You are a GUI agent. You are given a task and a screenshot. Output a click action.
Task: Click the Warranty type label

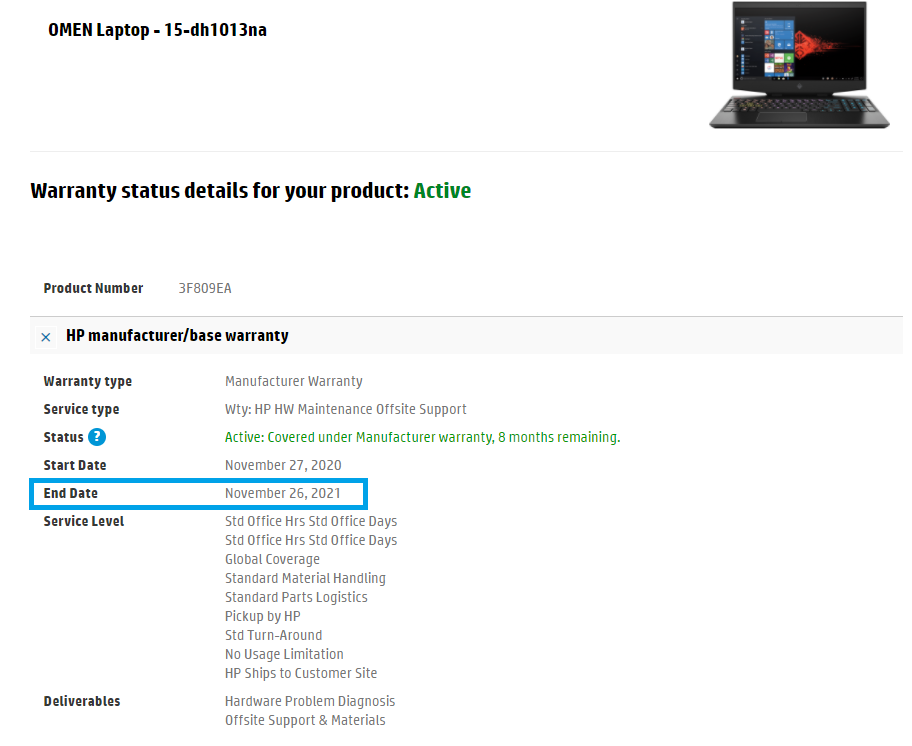(x=88, y=381)
